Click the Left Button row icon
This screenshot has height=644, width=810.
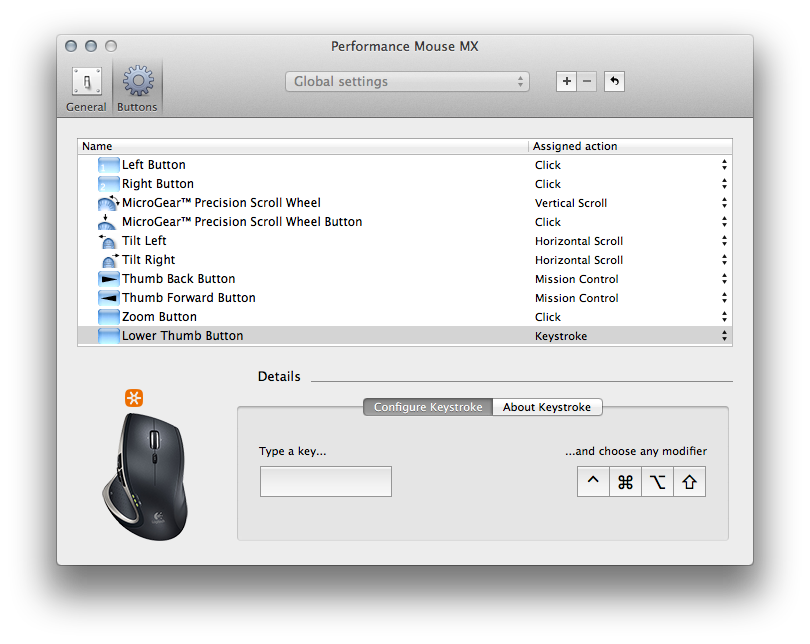[108, 165]
